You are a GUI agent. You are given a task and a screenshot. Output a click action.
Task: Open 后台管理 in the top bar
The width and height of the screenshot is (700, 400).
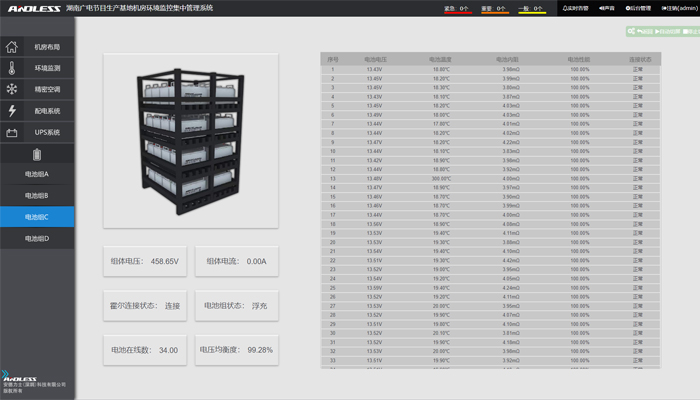coord(638,7)
